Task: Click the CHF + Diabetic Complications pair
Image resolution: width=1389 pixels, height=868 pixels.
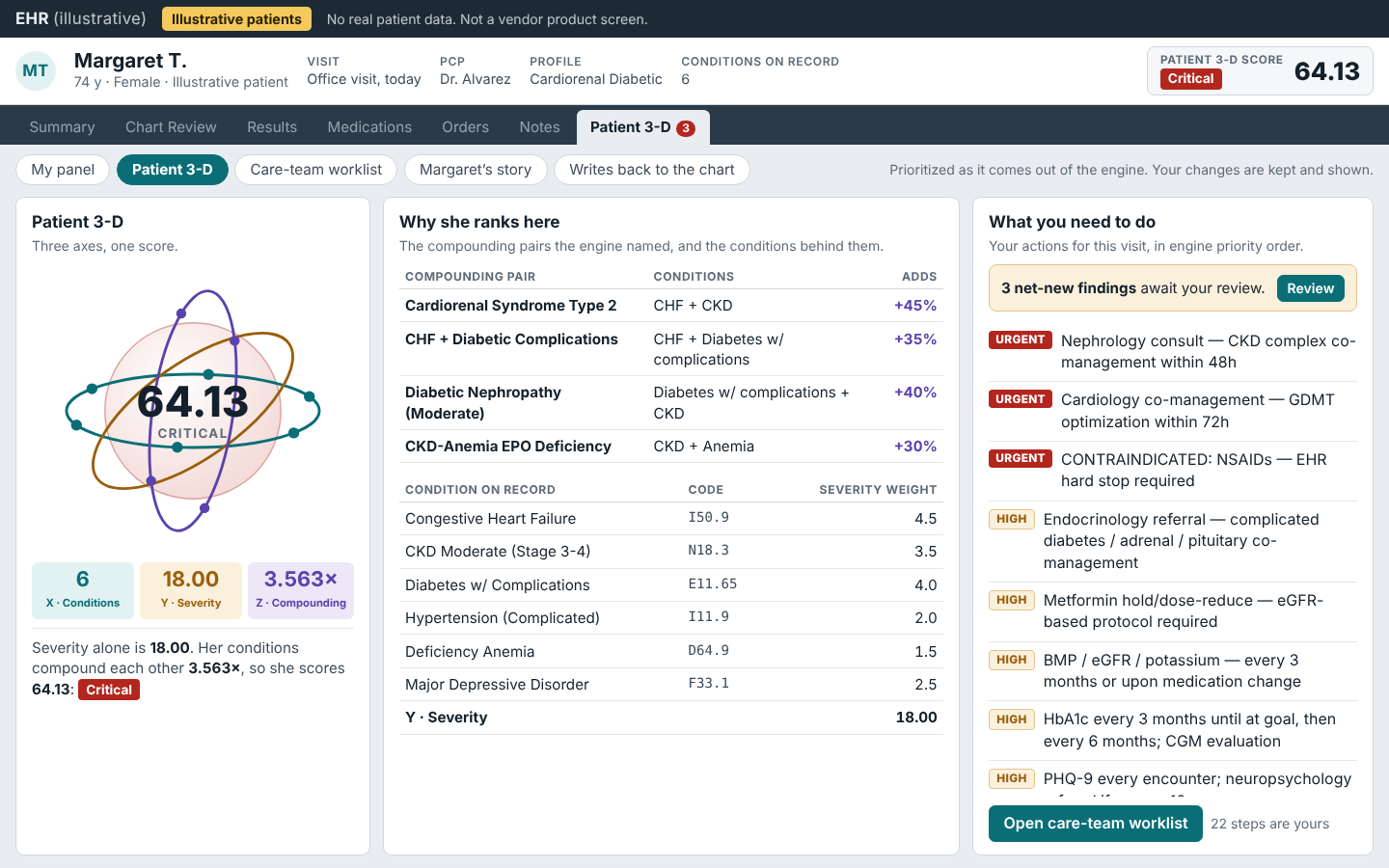Action: (x=671, y=349)
